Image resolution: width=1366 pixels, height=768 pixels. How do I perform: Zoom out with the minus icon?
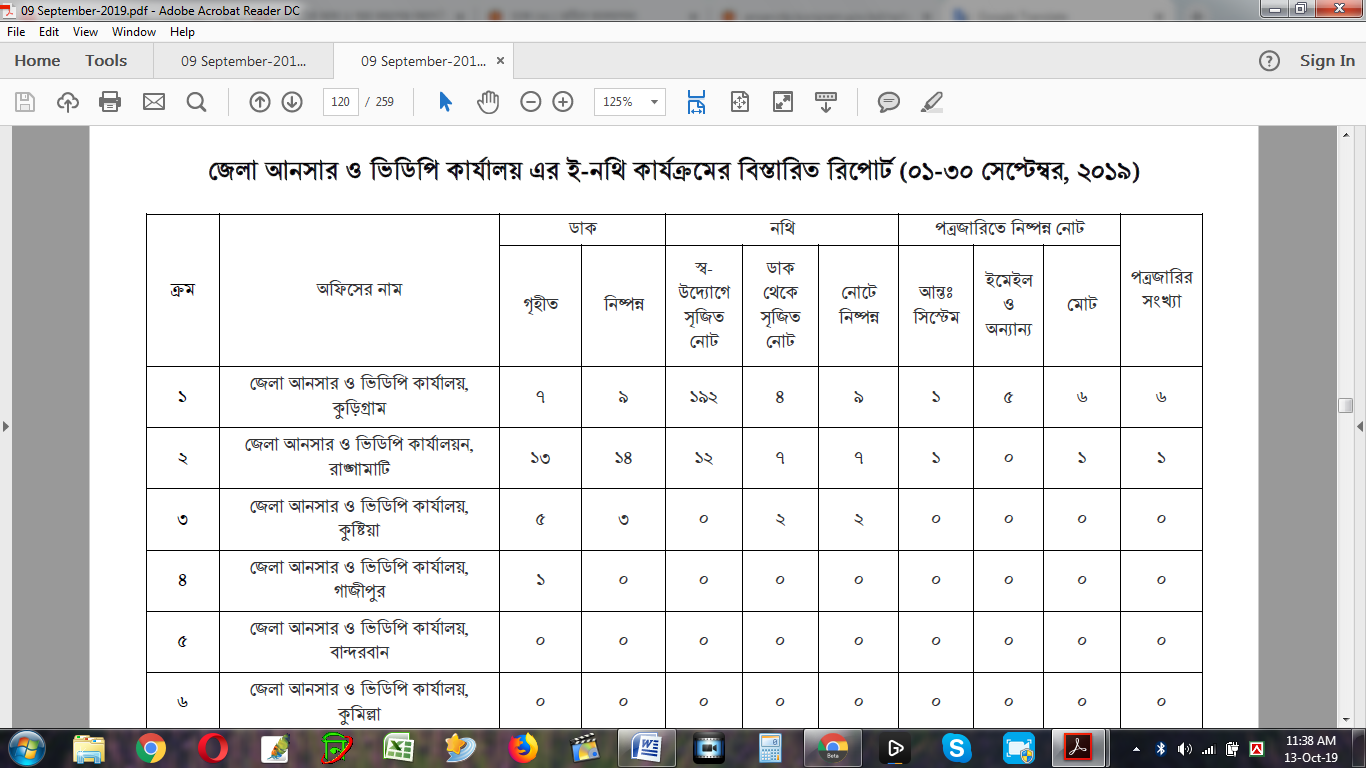click(531, 102)
